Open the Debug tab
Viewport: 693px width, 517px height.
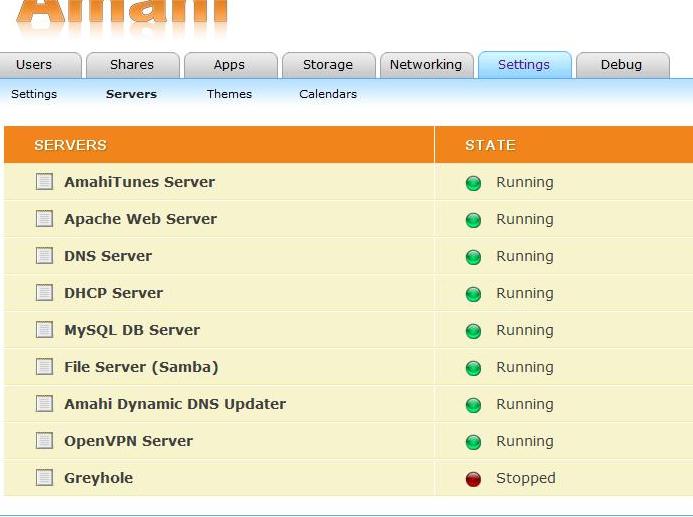click(622, 65)
